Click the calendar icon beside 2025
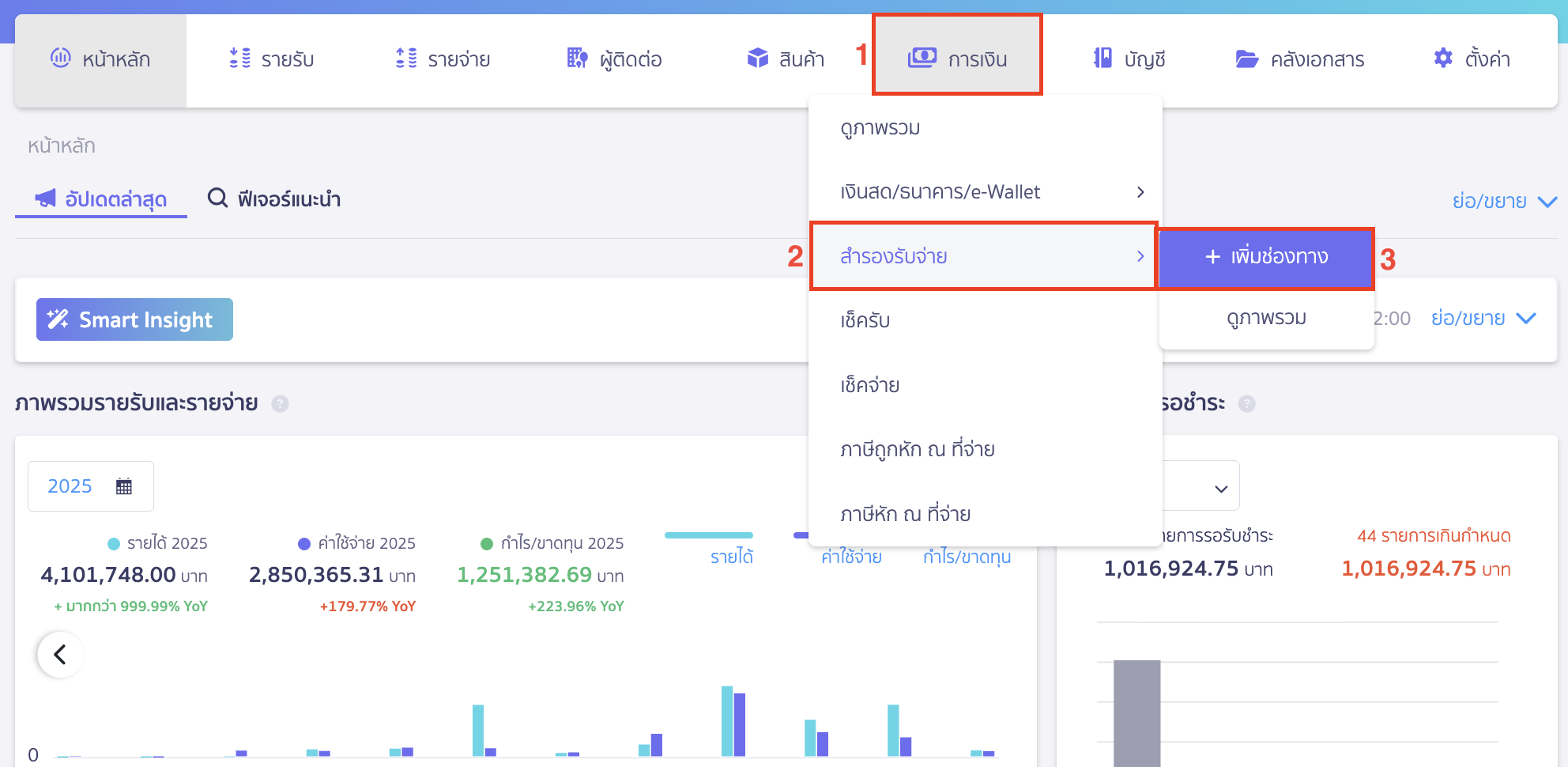This screenshot has height=767, width=1568. [124, 486]
